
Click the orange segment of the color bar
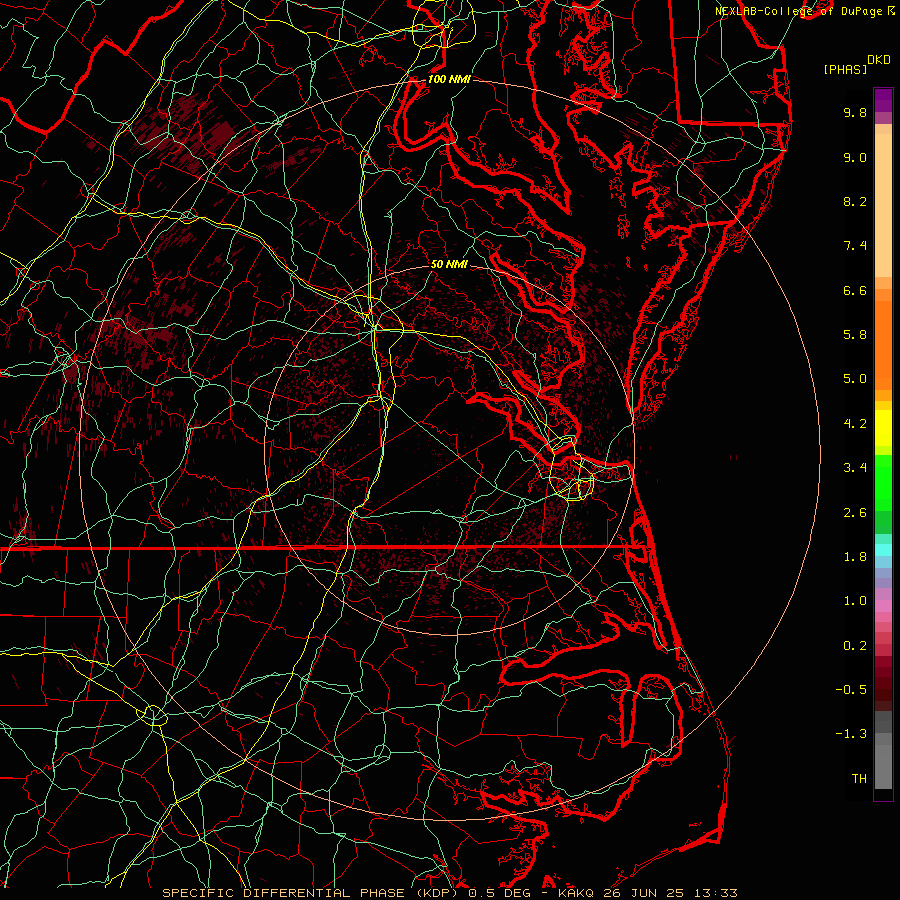click(x=883, y=344)
